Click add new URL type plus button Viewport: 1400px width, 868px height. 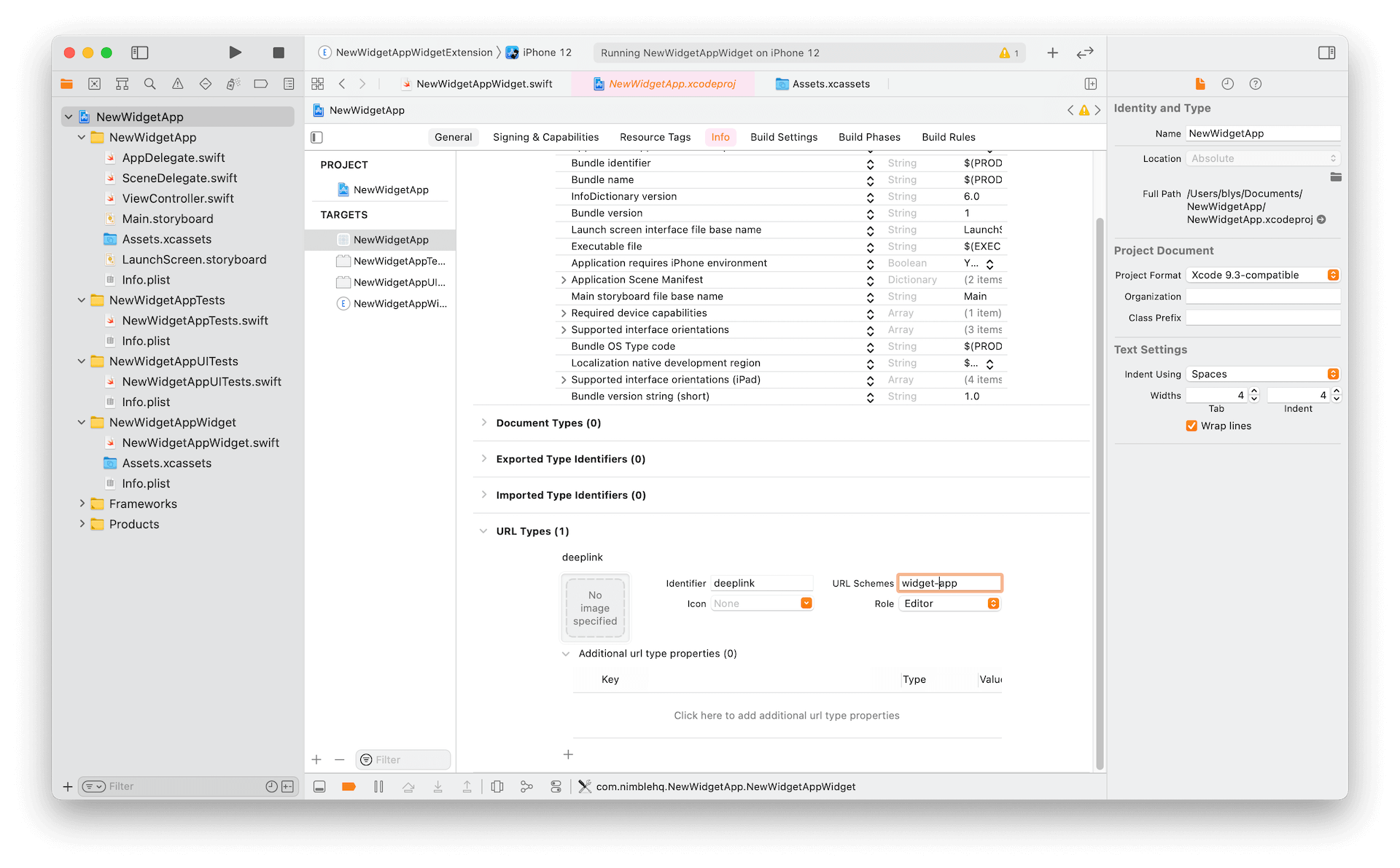pyautogui.click(x=568, y=755)
